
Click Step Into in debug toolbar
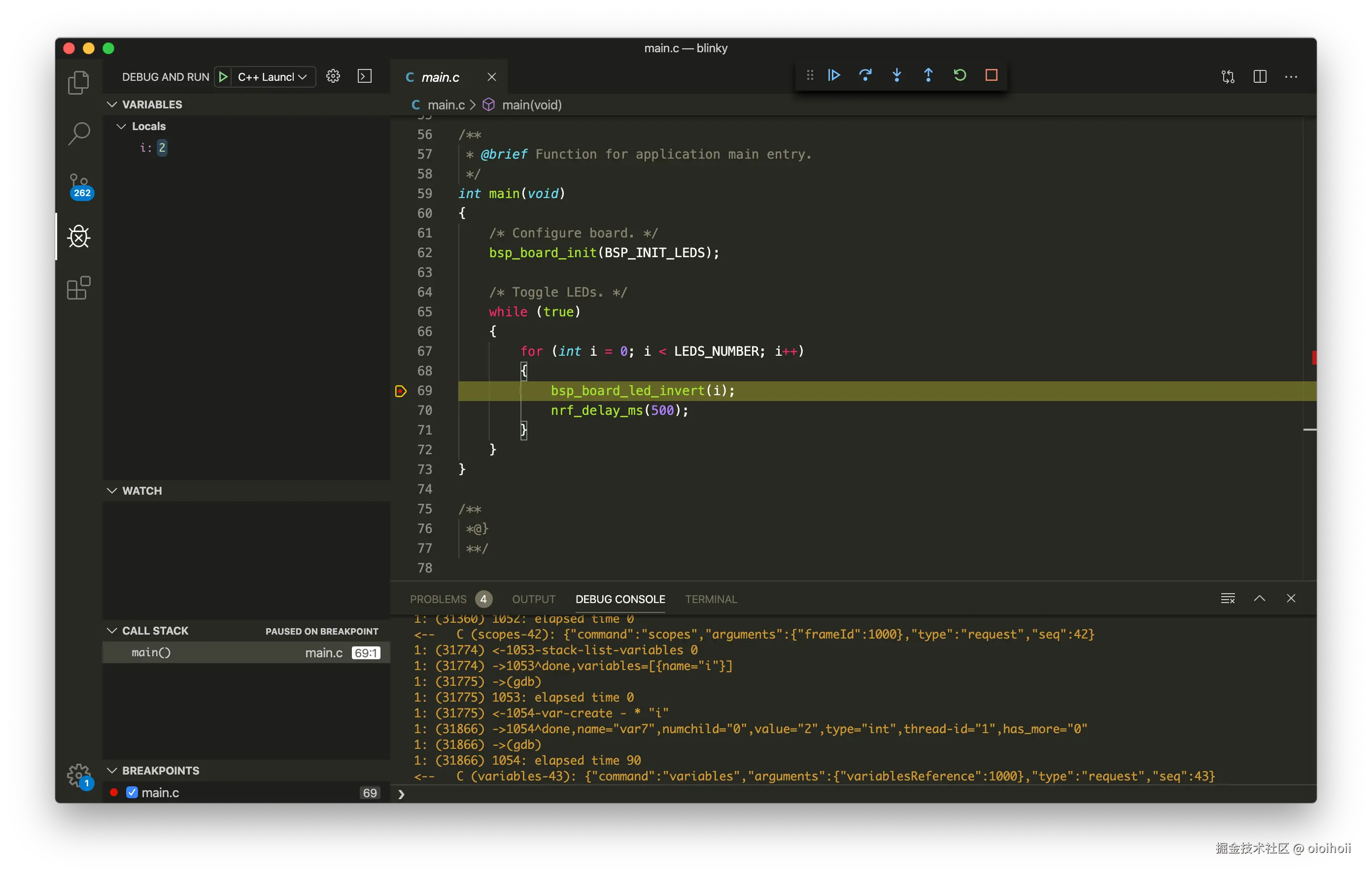click(x=897, y=75)
